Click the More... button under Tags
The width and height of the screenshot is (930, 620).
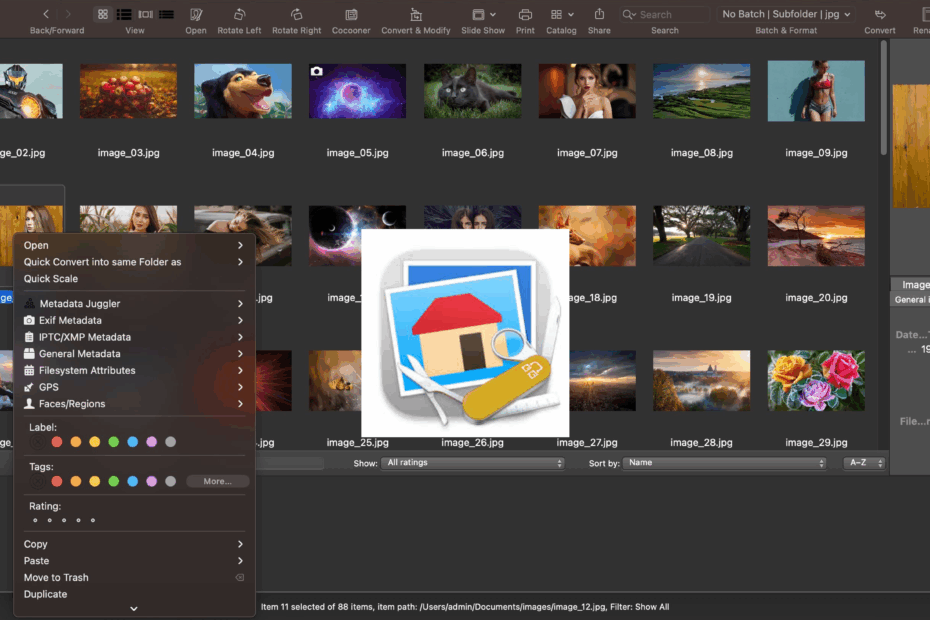(217, 482)
